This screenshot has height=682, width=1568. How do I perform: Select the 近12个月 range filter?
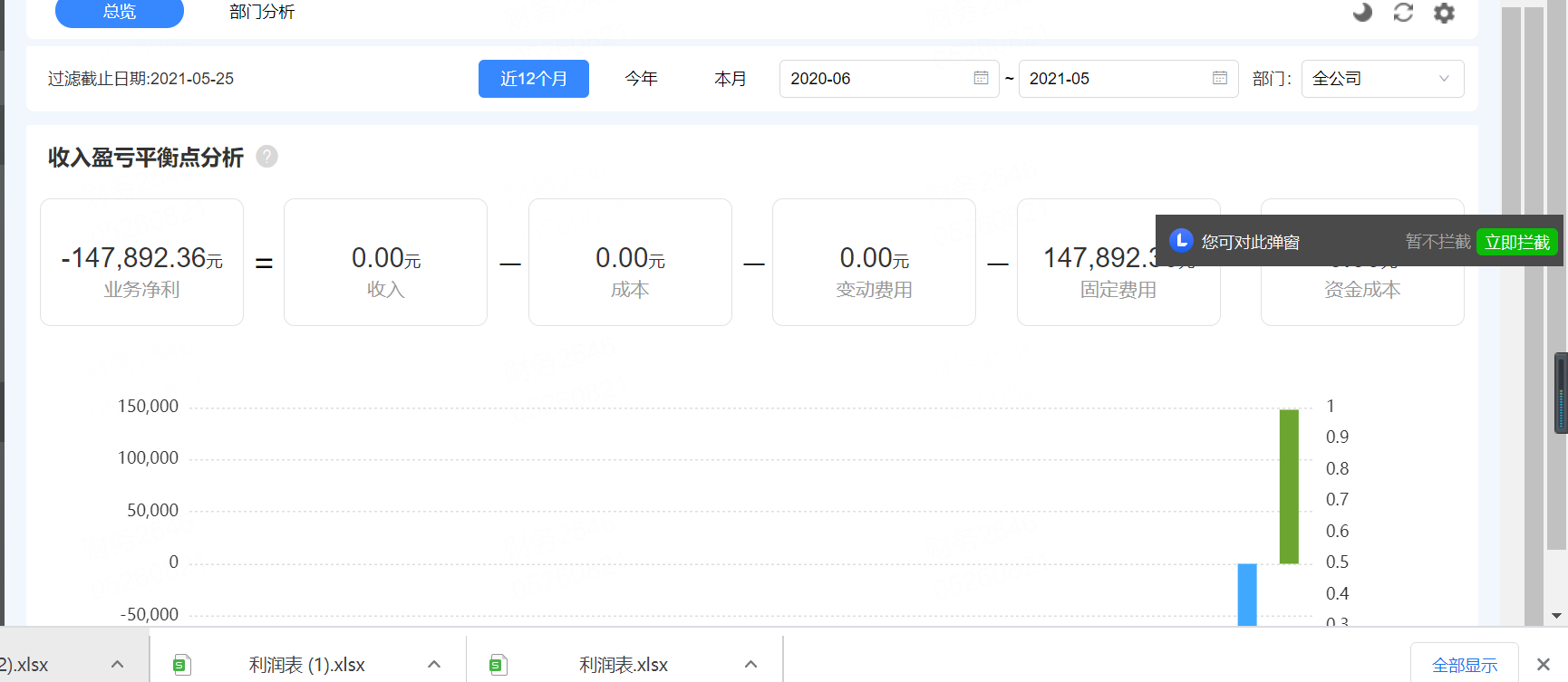click(x=534, y=79)
